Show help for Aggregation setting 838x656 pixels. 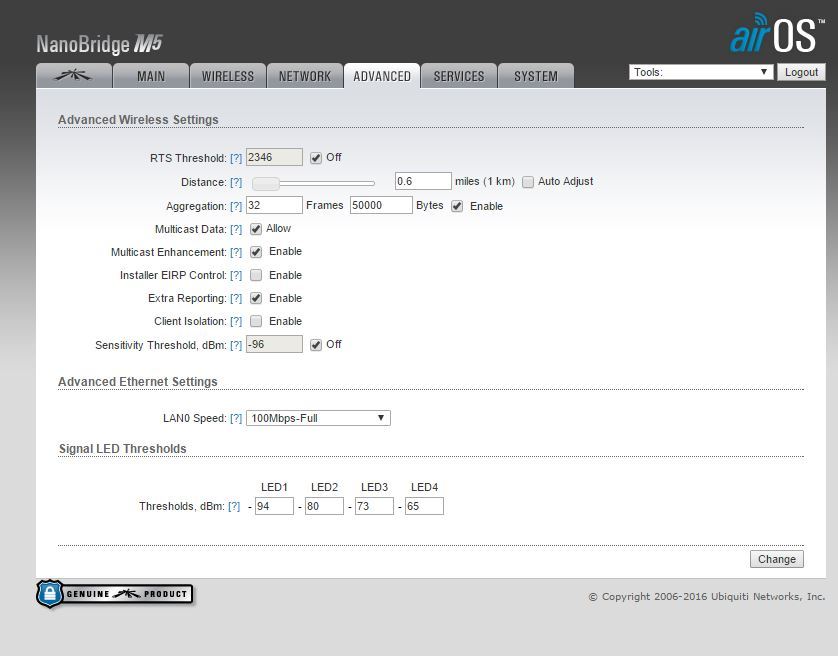pos(236,206)
